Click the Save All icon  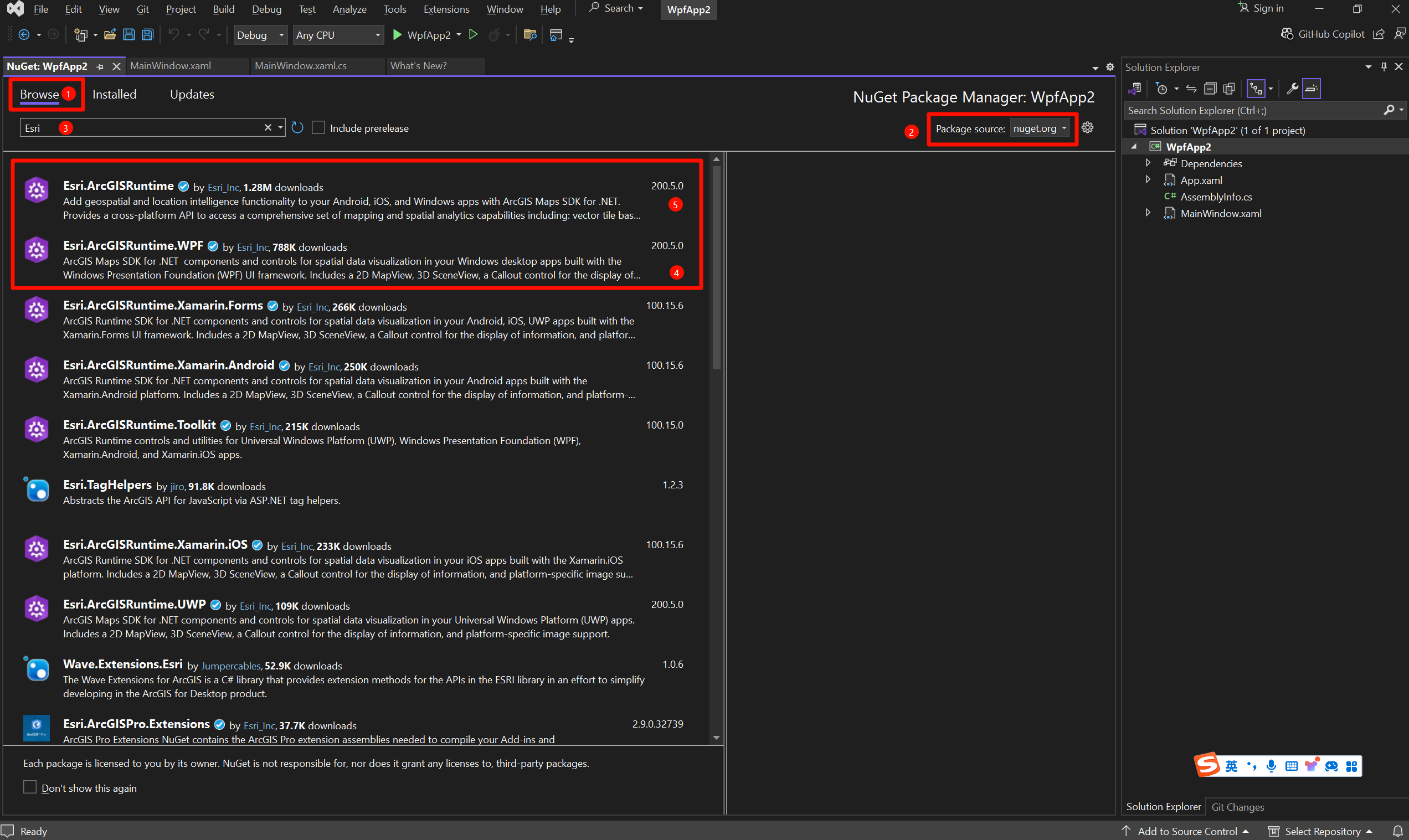tap(148, 34)
